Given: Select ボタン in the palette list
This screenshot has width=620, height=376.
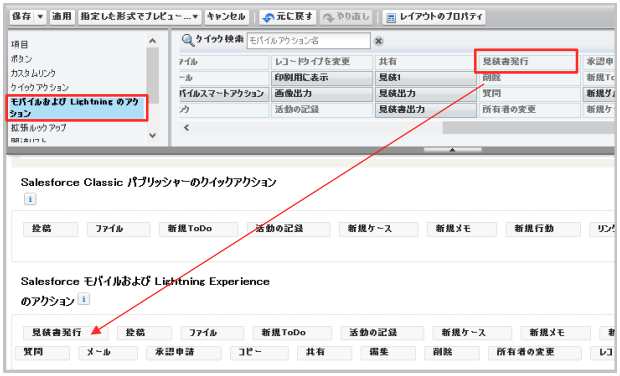Looking at the screenshot, I should click(x=21, y=59).
